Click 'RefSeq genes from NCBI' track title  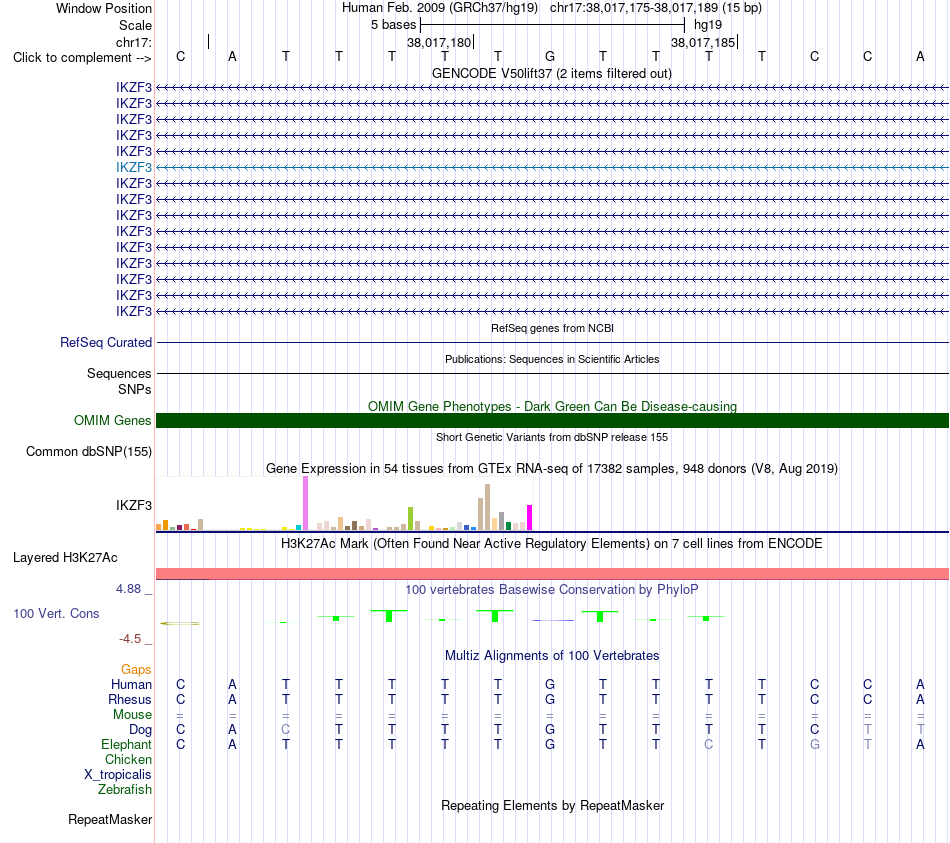(552, 328)
